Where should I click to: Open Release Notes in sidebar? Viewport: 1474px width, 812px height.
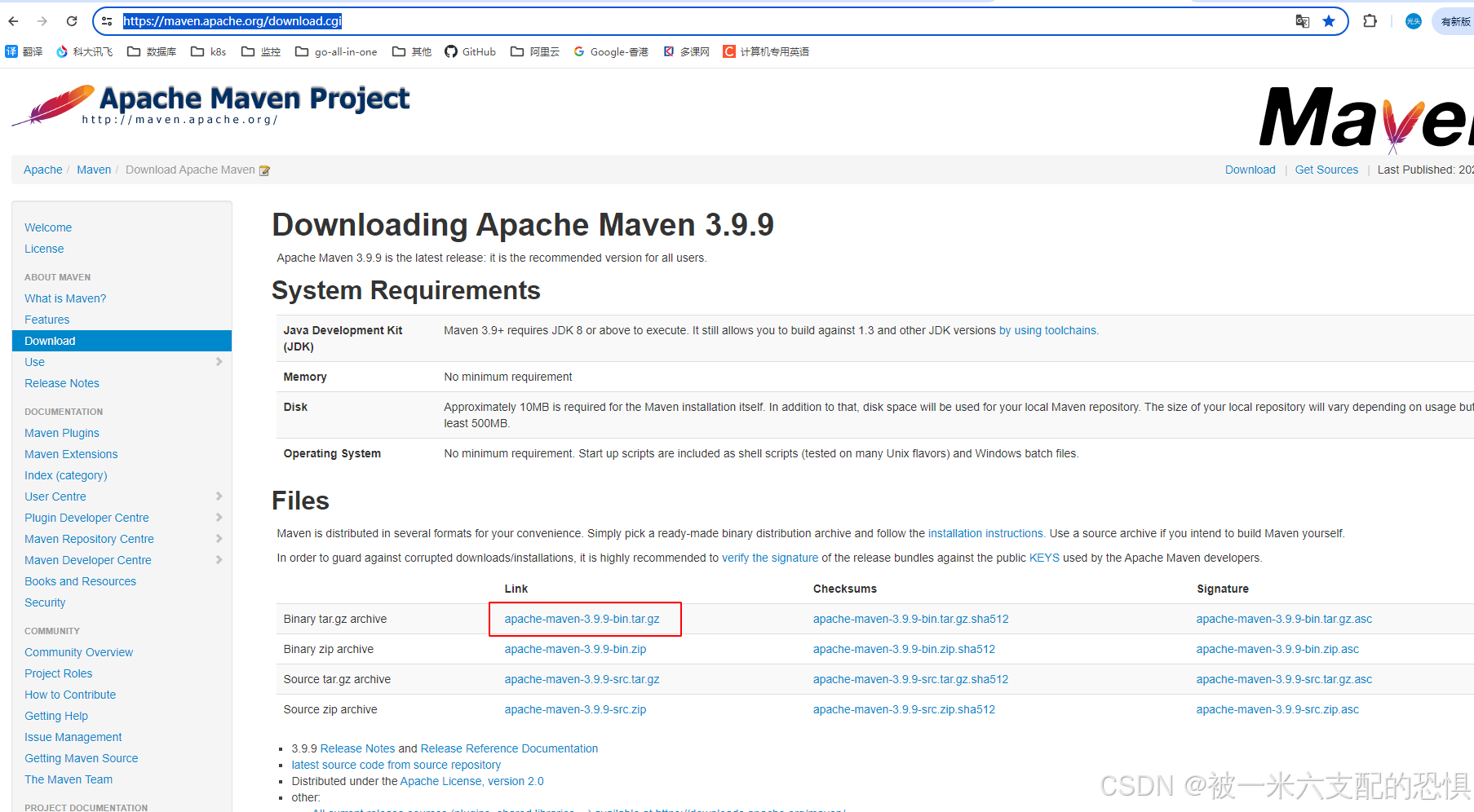pyautogui.click(x=62, y=383)
